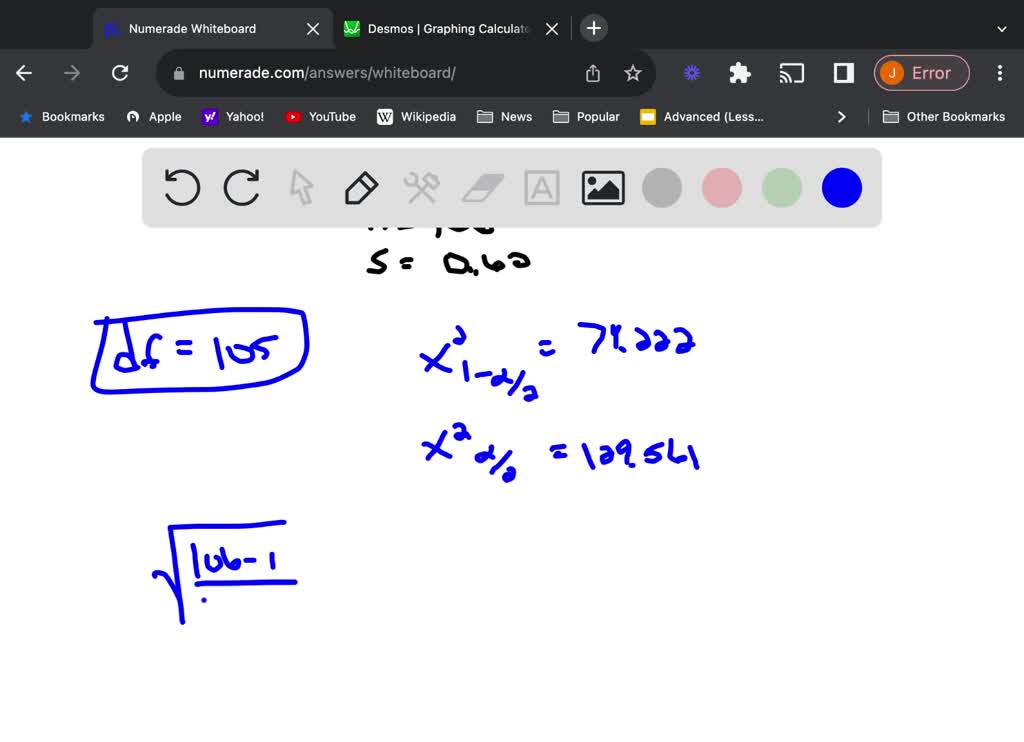
Task: Select the pen drawing tool
Action: (361, 188)
